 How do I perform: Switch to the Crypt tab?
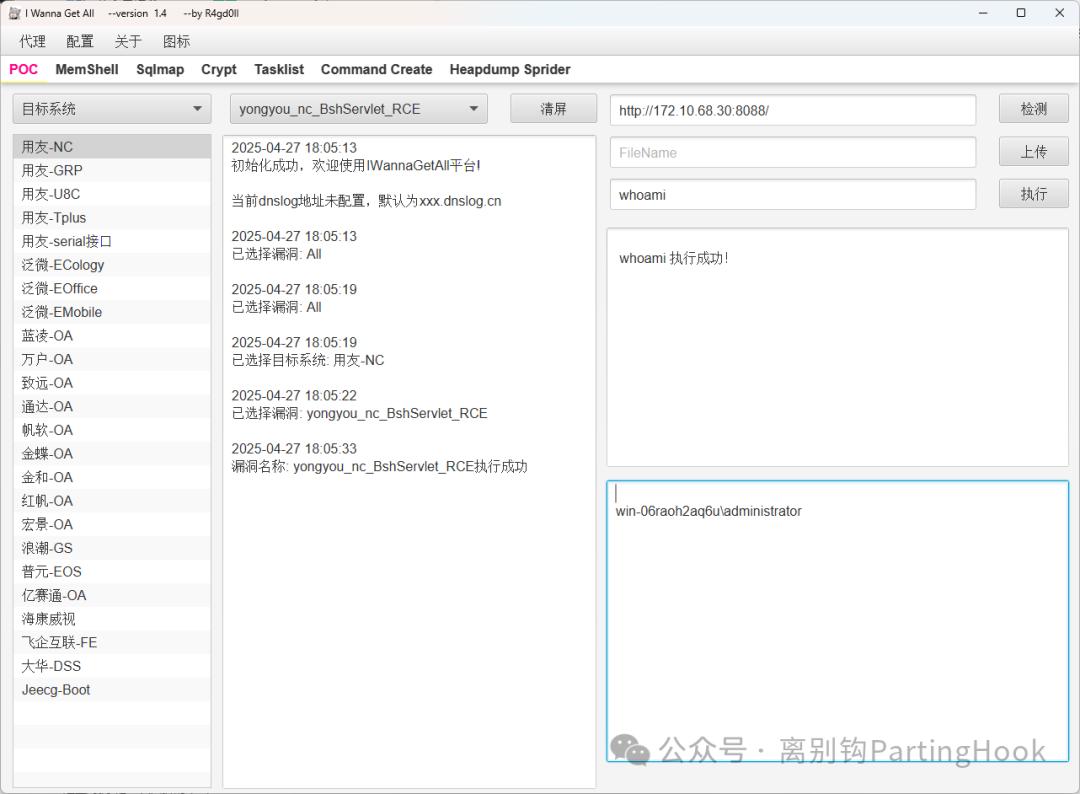219,70
